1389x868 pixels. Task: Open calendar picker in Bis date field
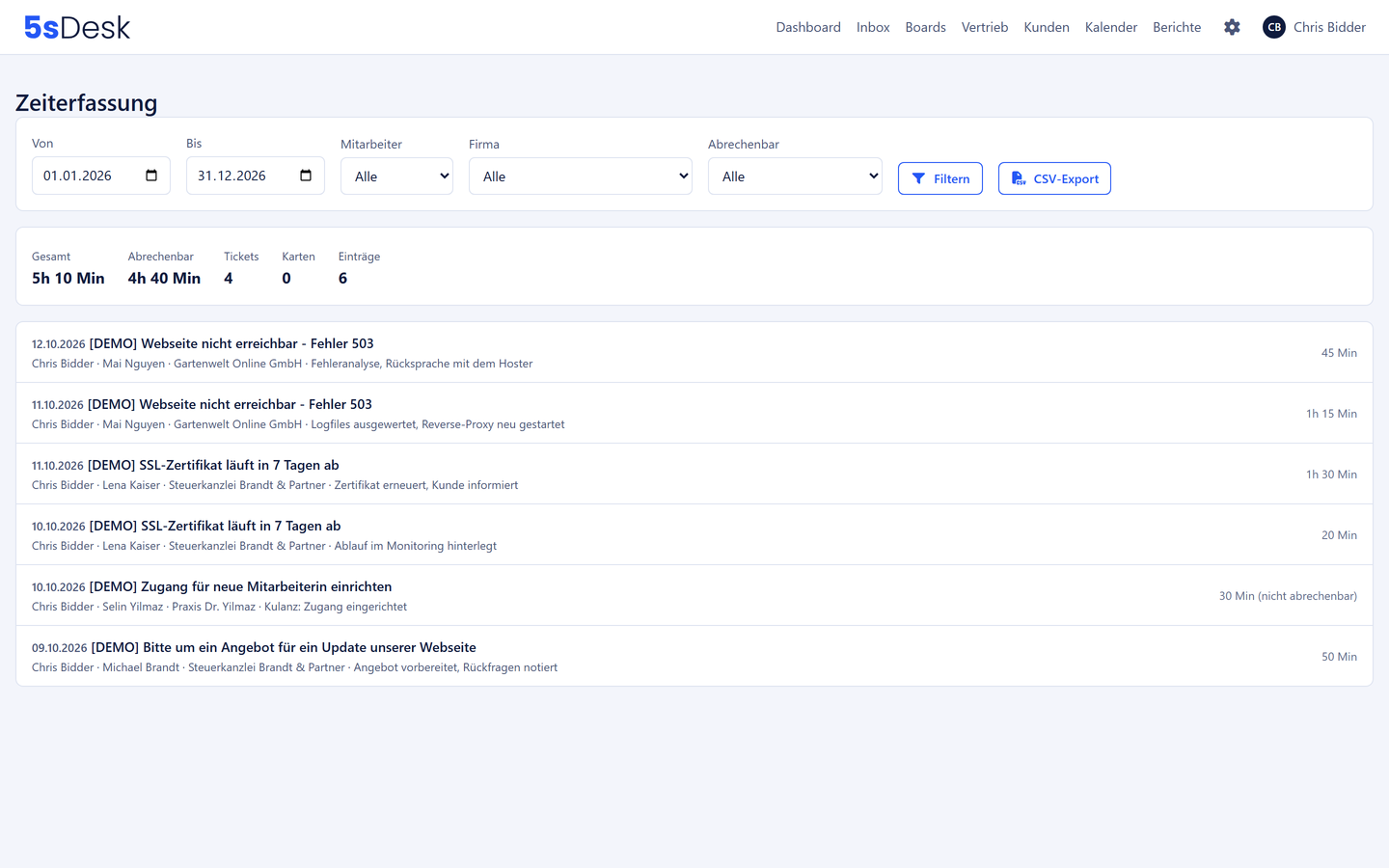coord(306,176)
